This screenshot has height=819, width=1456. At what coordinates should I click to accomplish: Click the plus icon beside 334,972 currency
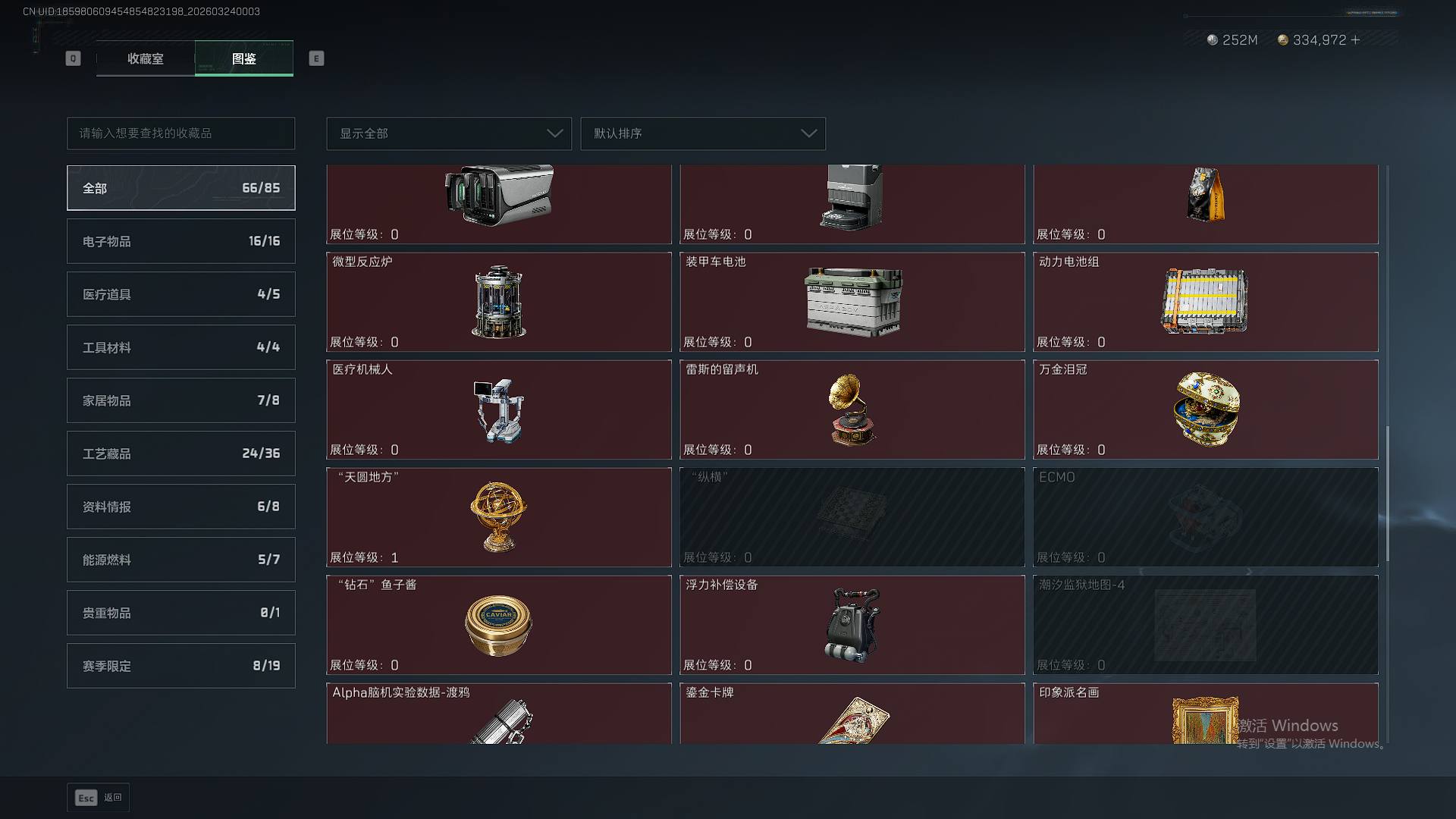tap(1355, 39)
